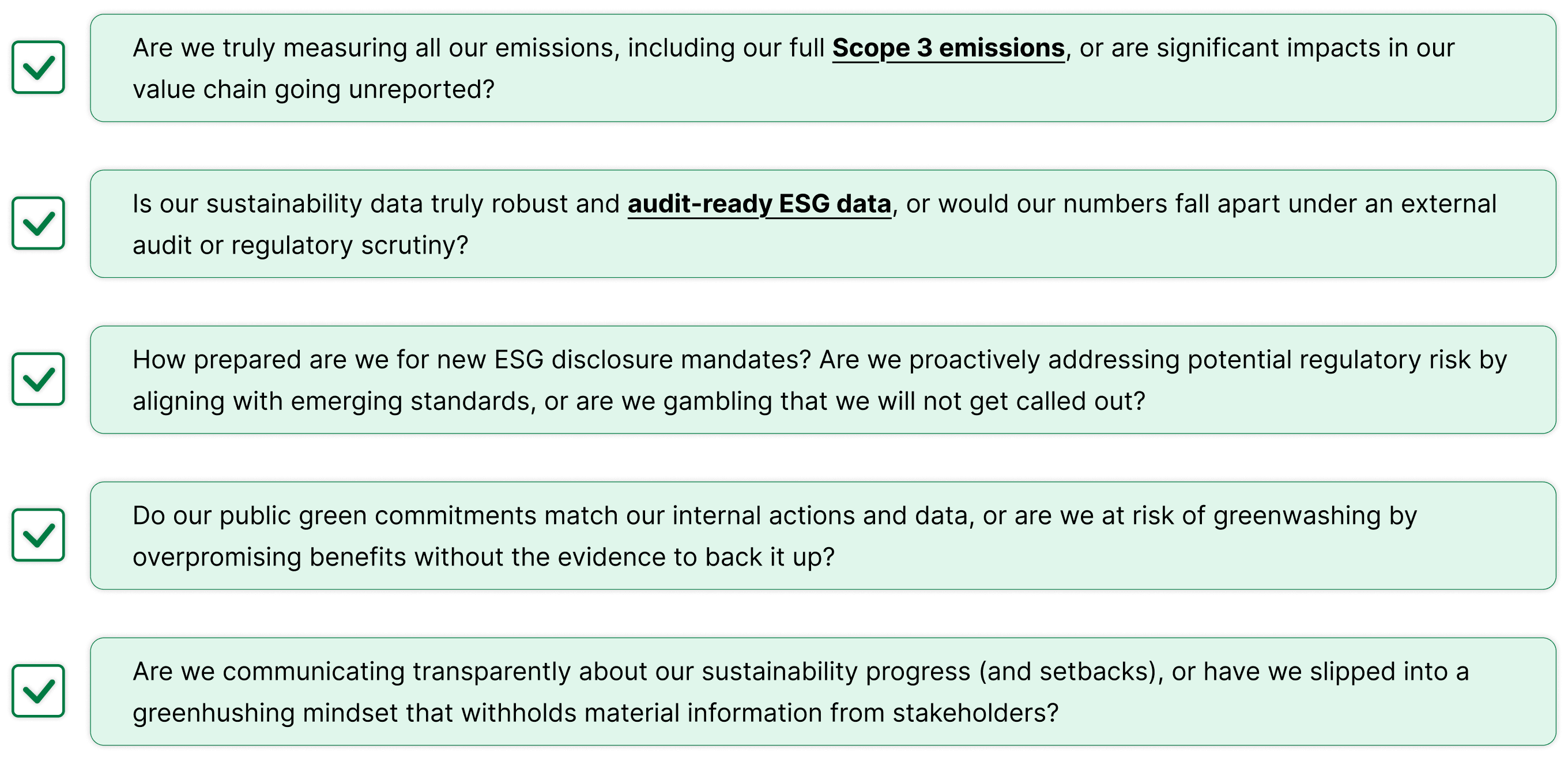Click the text 'value chain going unreported?'
The image size is (1568, 761).
(x=314, y=90)
